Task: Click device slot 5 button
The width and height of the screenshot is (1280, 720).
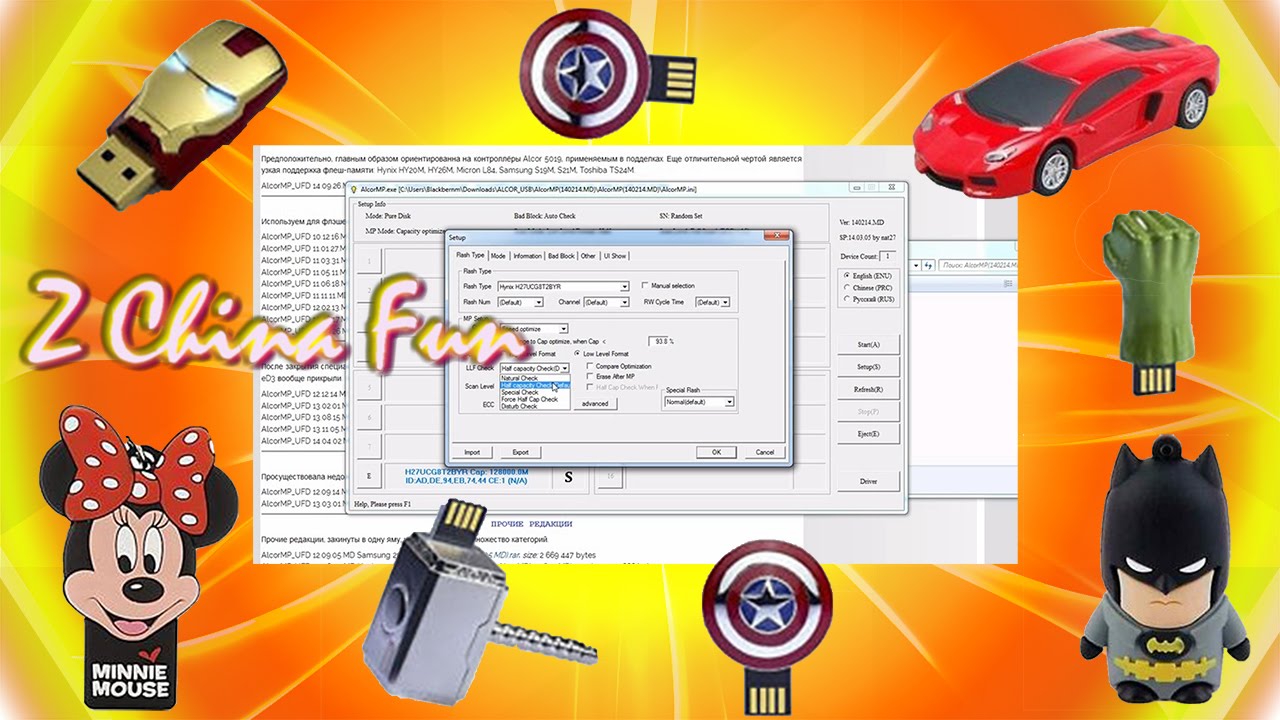Action: click(x=369, y=387)
